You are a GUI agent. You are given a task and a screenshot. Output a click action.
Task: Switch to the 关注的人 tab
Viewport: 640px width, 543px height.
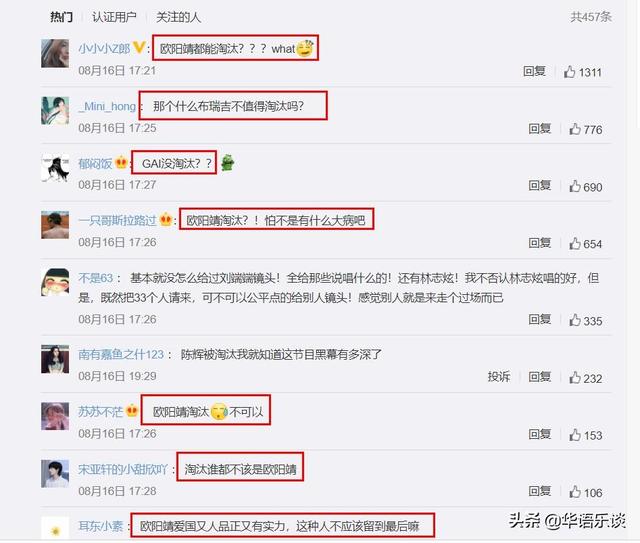click(x=178, y=17)
